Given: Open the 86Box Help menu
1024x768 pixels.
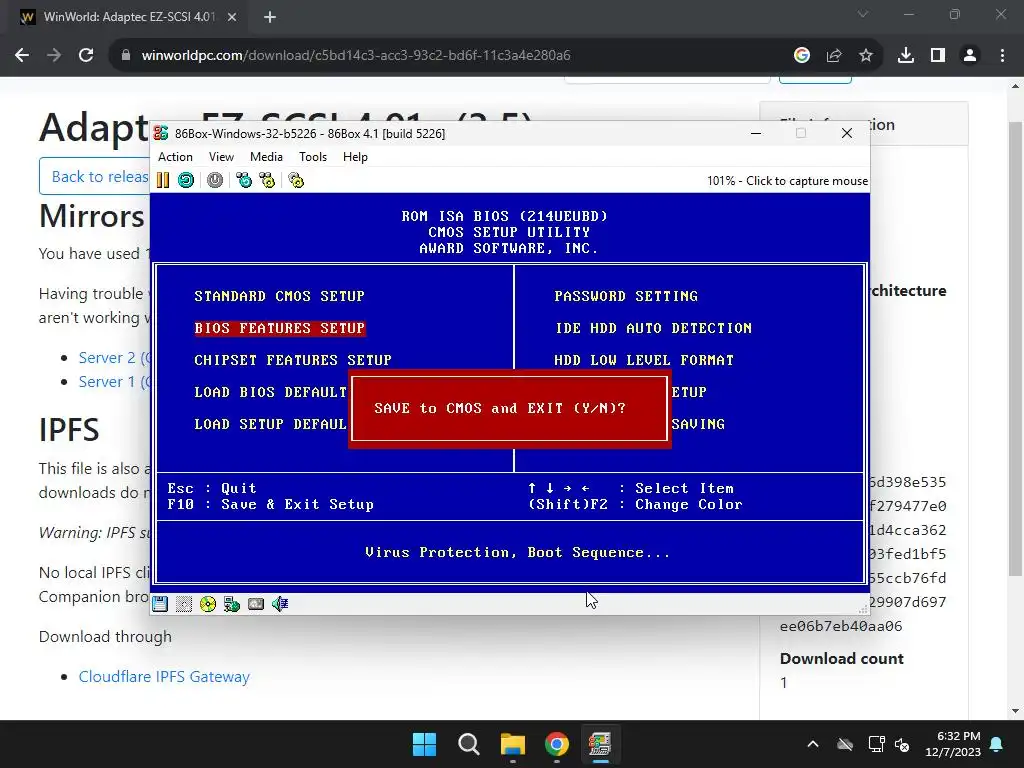Looking at the screenshot, I should (355, 157).
